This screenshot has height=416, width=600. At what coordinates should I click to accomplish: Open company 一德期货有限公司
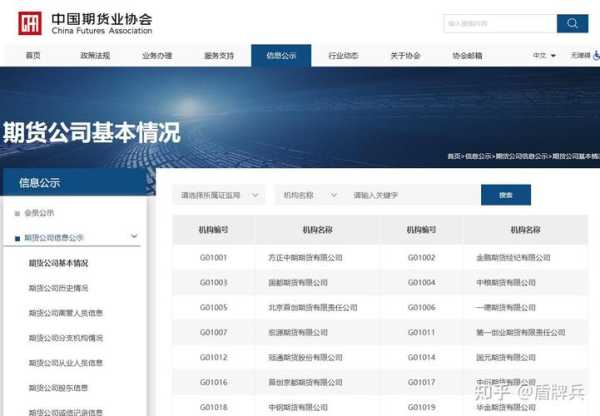click(505, 307)
